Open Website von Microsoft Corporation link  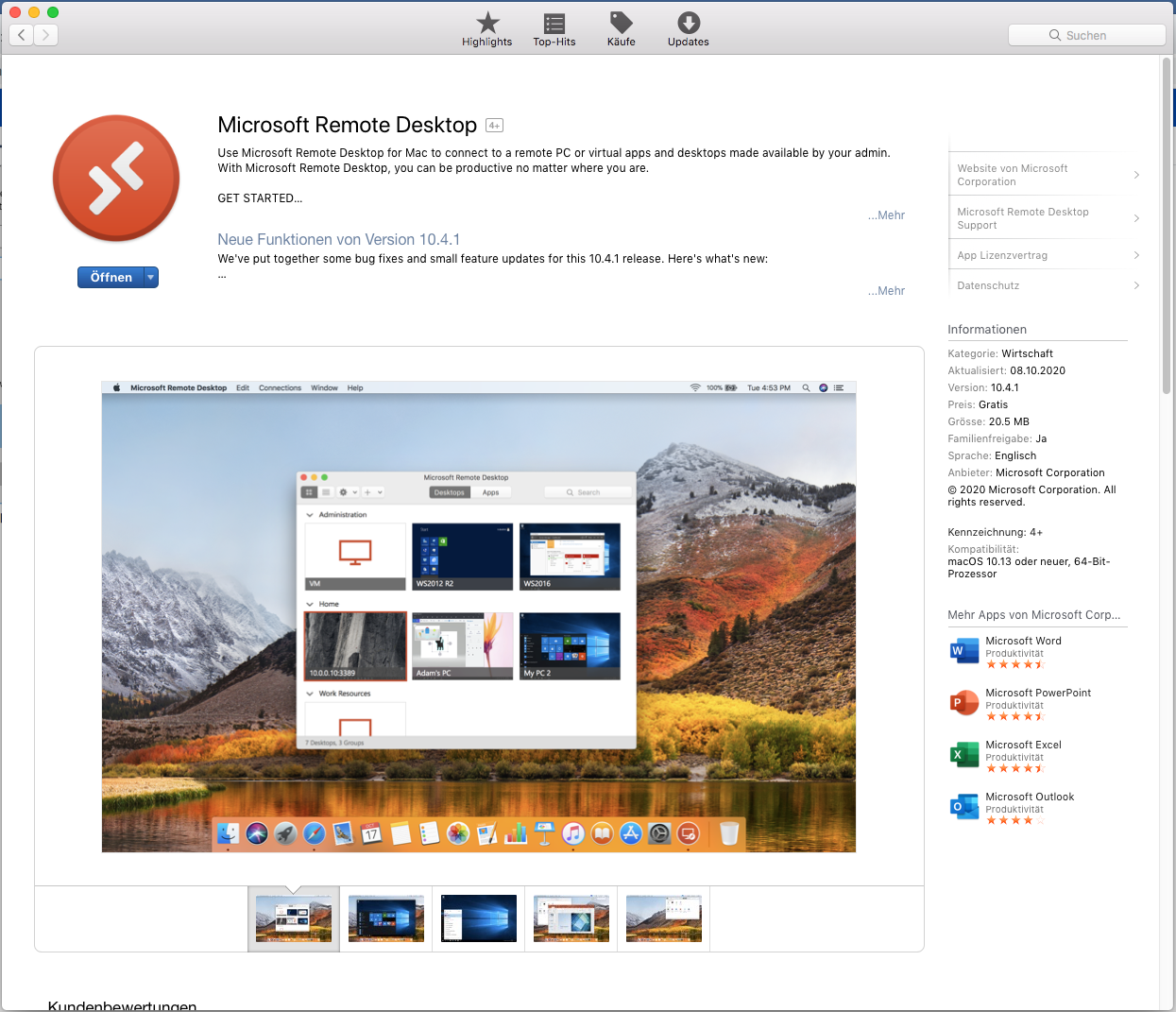pyautogui.click(x=1013, y=175)
